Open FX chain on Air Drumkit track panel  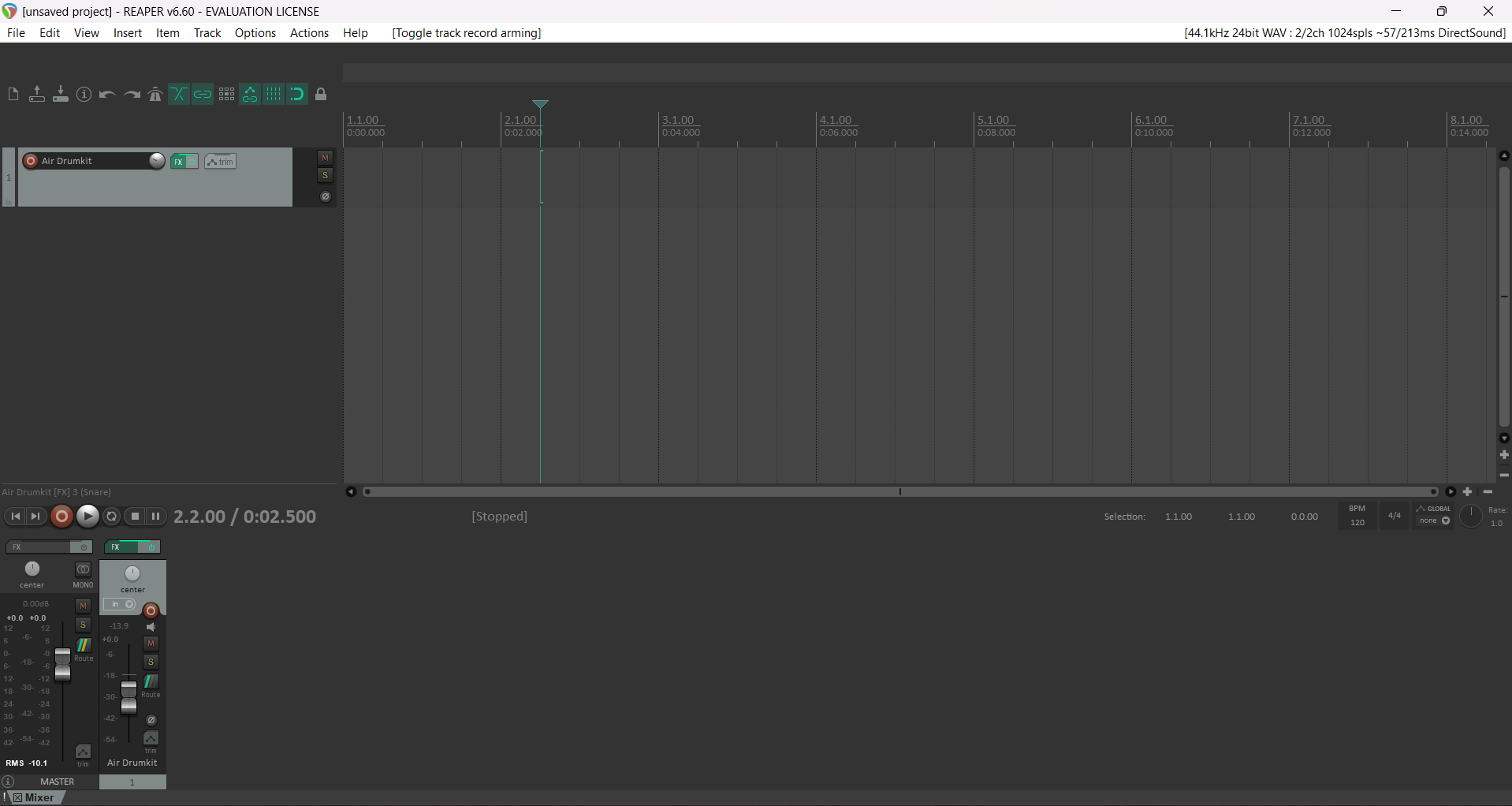click(178, 162)
